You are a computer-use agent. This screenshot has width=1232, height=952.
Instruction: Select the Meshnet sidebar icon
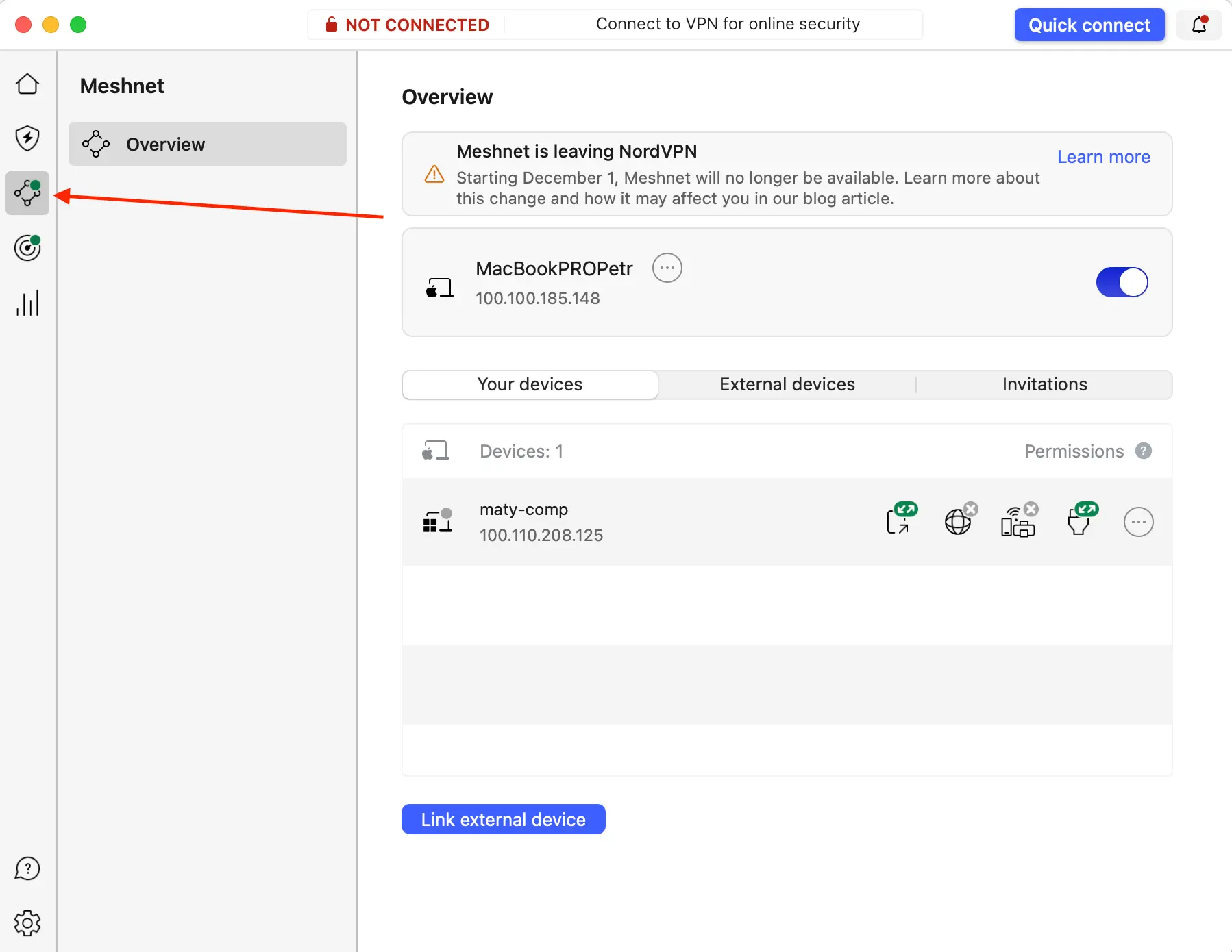[27, 193]
